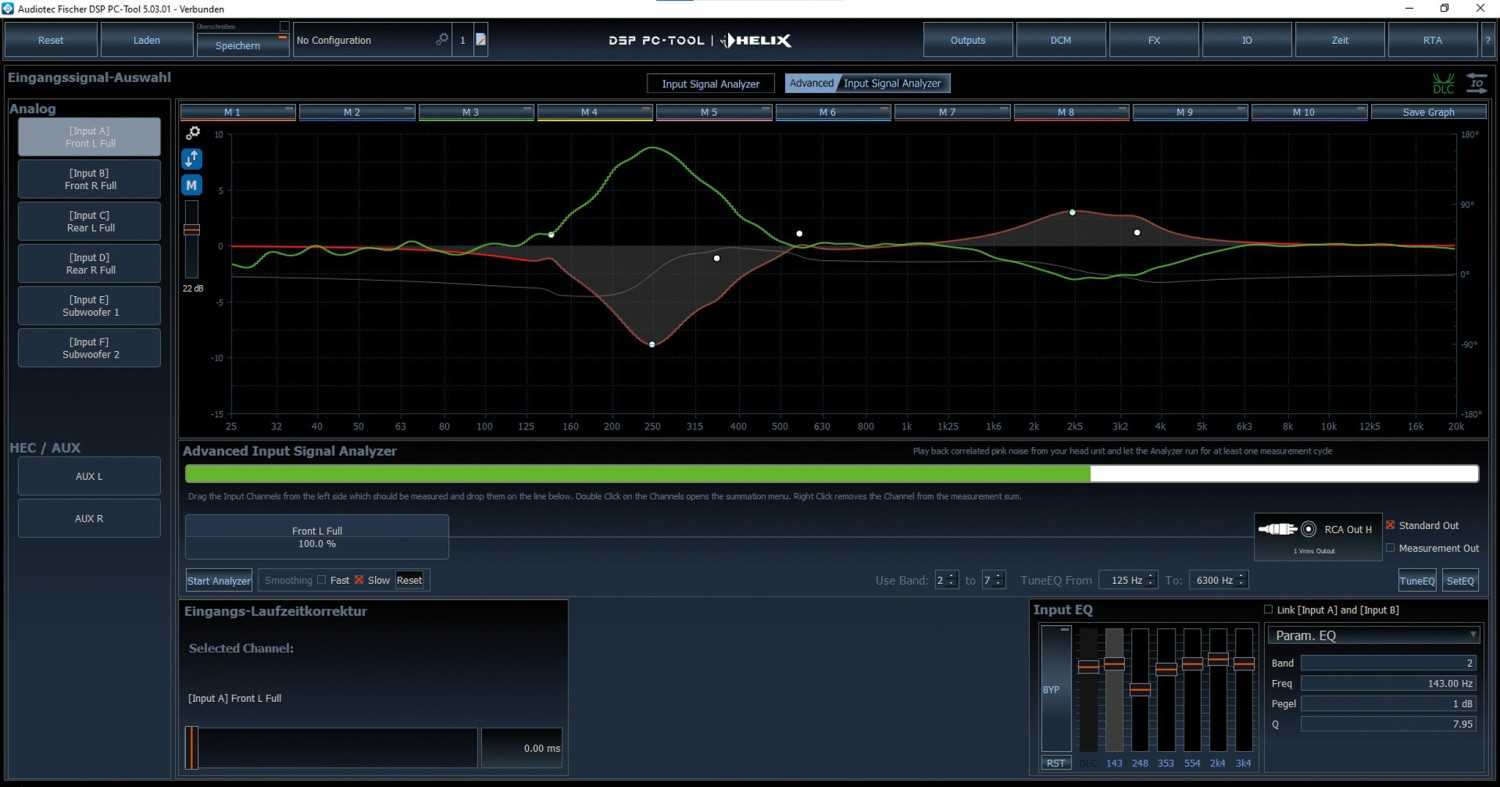The width and height of the screenshot is (1500, 787).
Task: Click the app icon in title bar
Action: coord(8,8)
